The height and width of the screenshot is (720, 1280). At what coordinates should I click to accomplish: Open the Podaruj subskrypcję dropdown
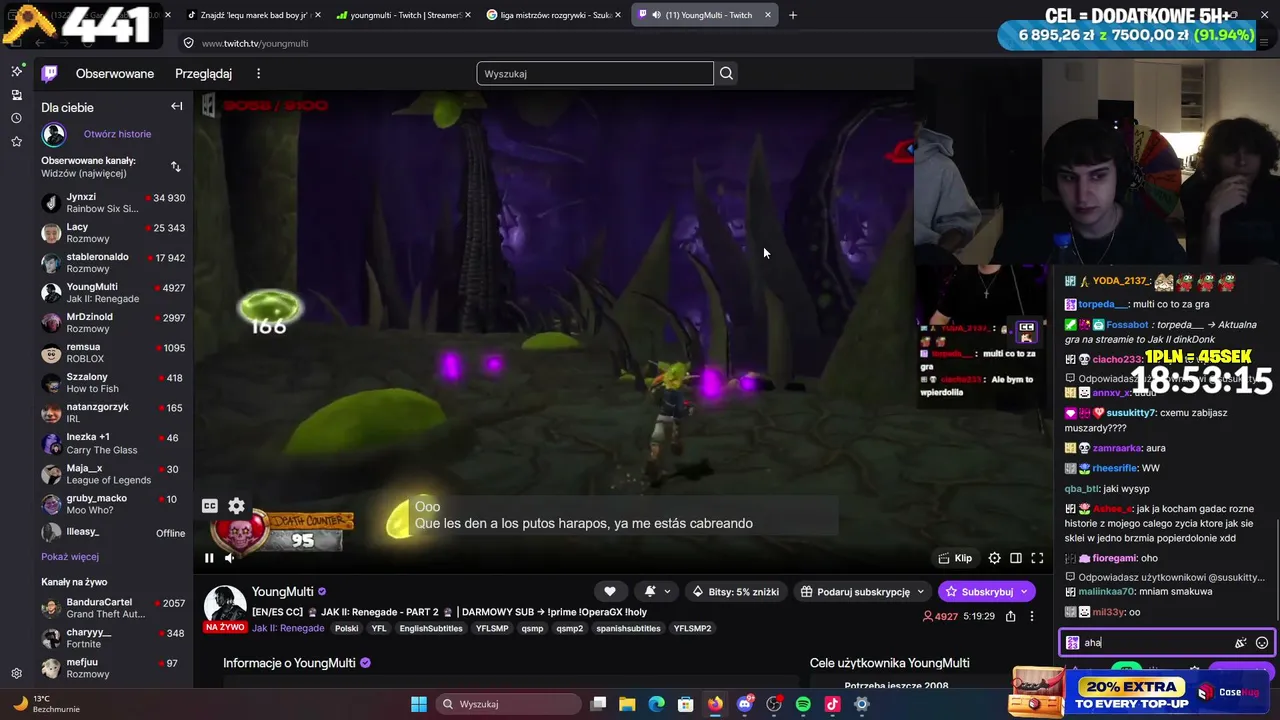click(x=864, y=591)
